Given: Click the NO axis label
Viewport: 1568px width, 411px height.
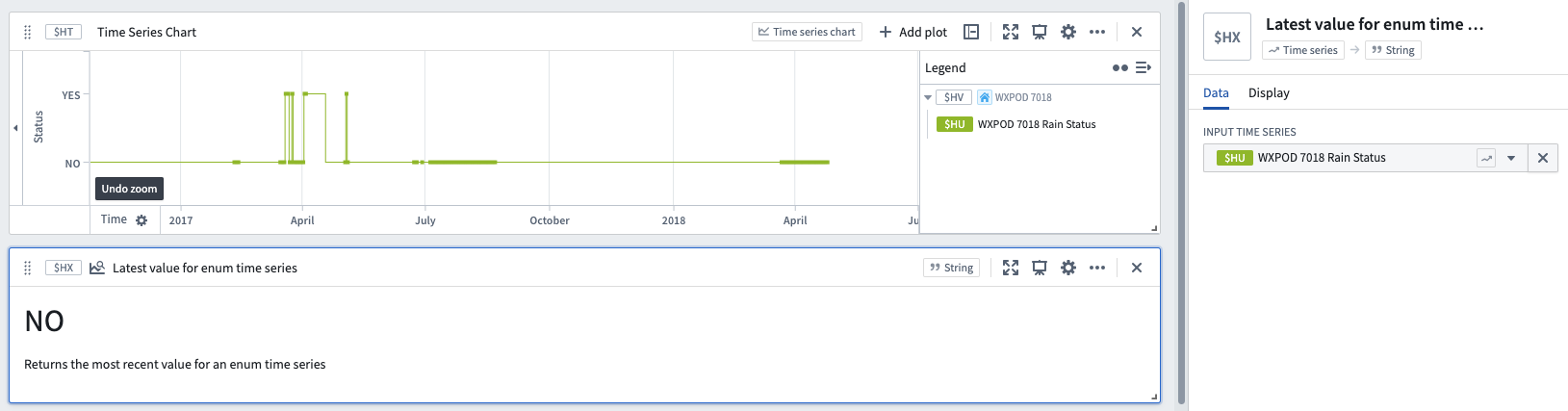Looking at the screenshot, I should click(x=73, y=164).
